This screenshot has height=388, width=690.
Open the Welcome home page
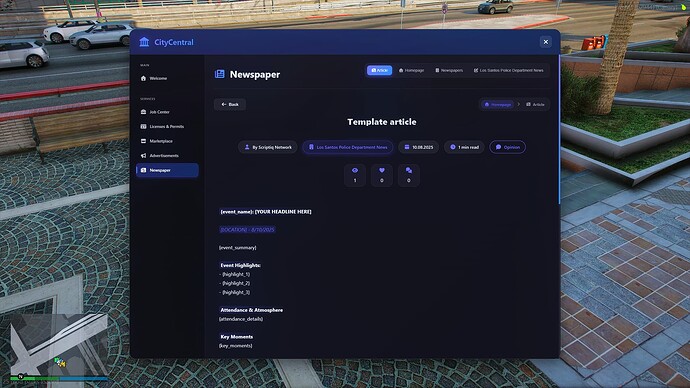167,78
